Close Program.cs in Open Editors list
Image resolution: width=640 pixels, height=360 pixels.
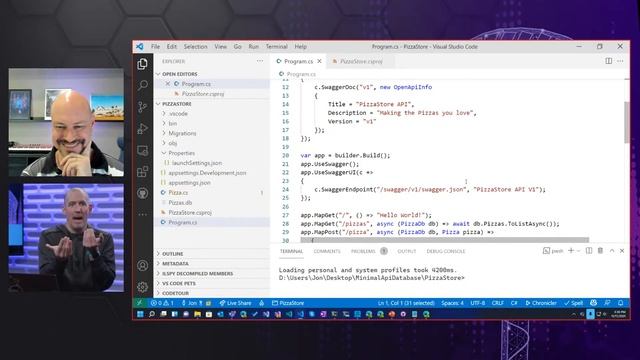click(168, 84)
